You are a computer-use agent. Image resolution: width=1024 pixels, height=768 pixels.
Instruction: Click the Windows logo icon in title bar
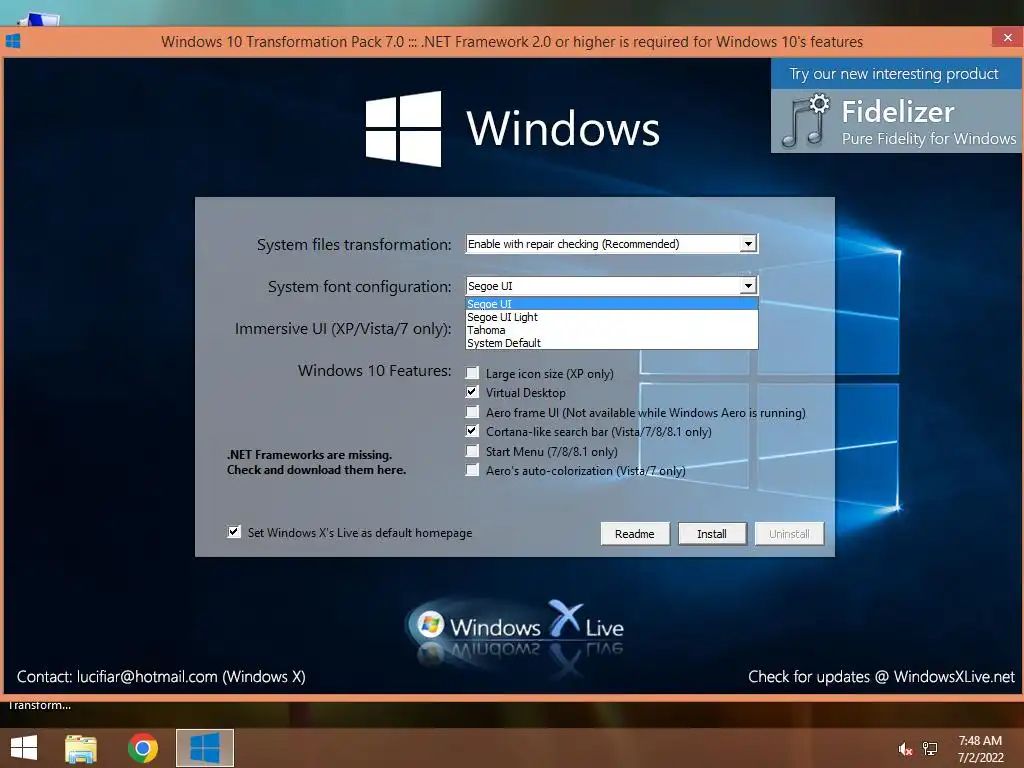(13, 41)
